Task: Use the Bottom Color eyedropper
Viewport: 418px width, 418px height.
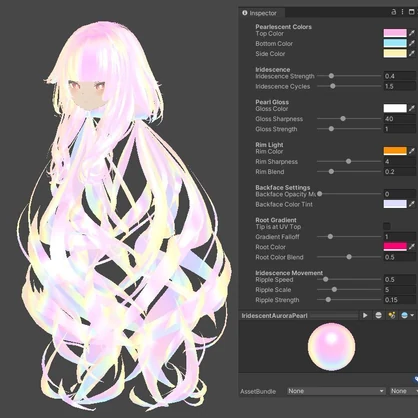Action: [412, 43]
